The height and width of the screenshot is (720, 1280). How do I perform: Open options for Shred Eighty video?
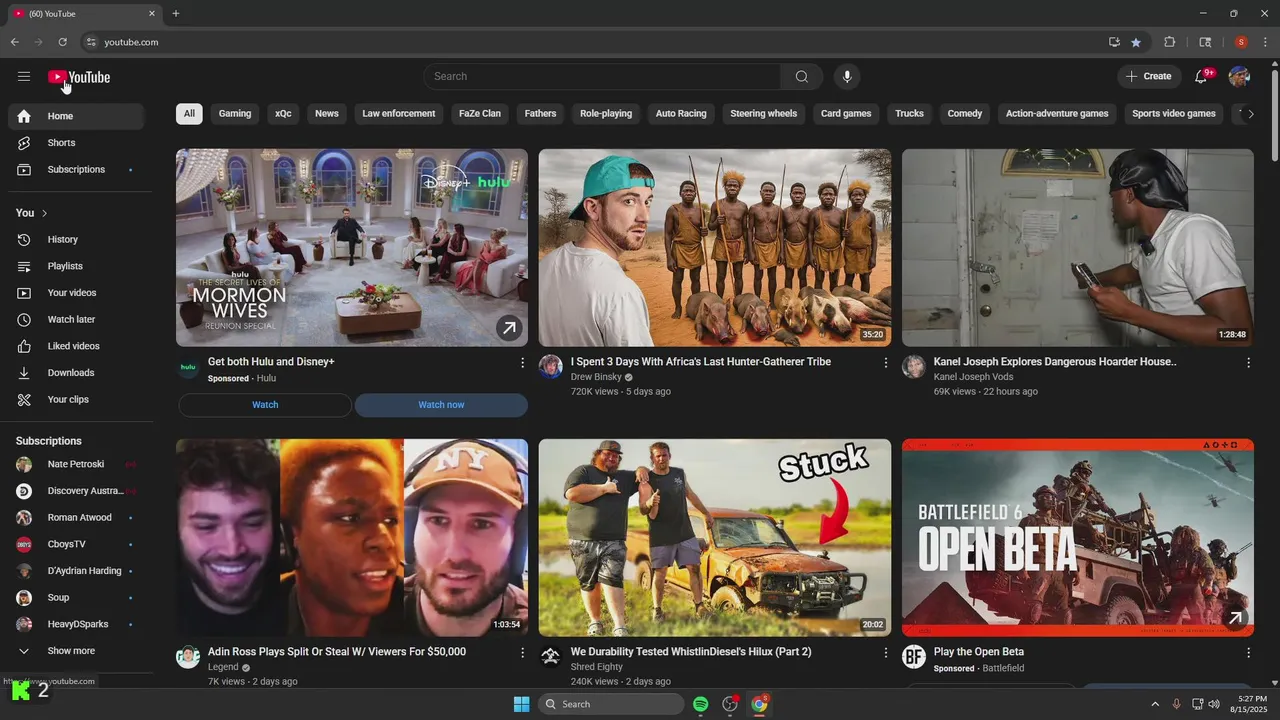885,653
